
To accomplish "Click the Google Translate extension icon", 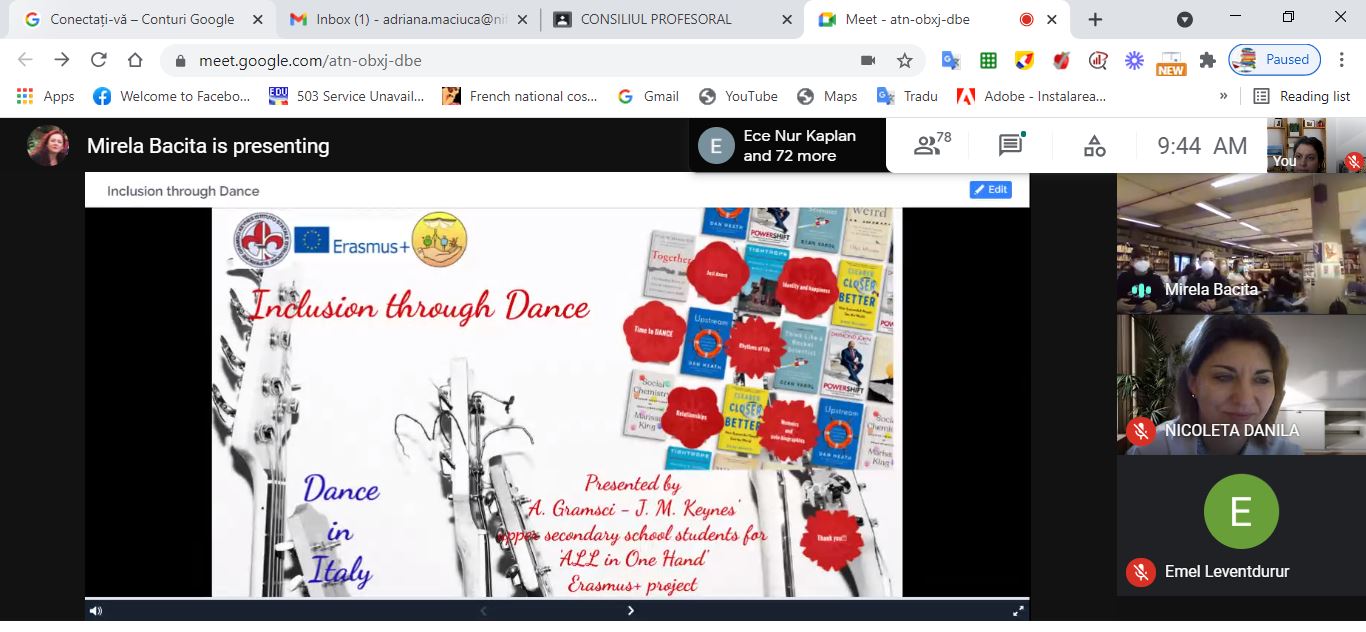I will tap(950, 60).
